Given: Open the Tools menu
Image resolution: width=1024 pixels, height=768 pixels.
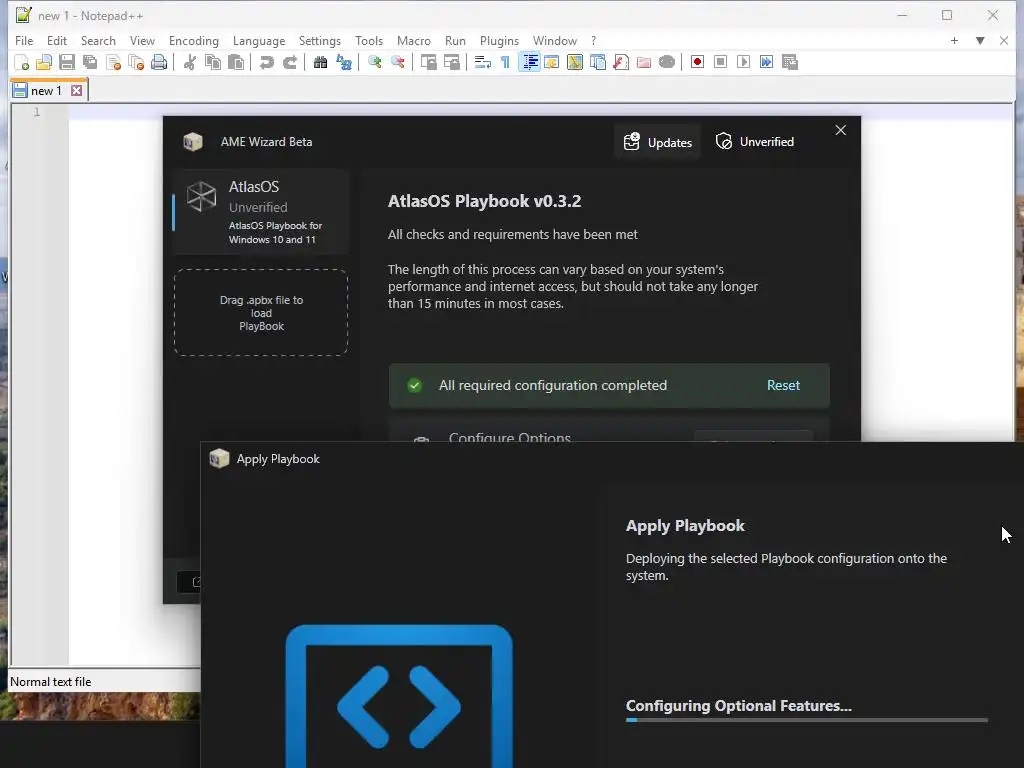Looking at the screenshot, I should coord(369,40).
